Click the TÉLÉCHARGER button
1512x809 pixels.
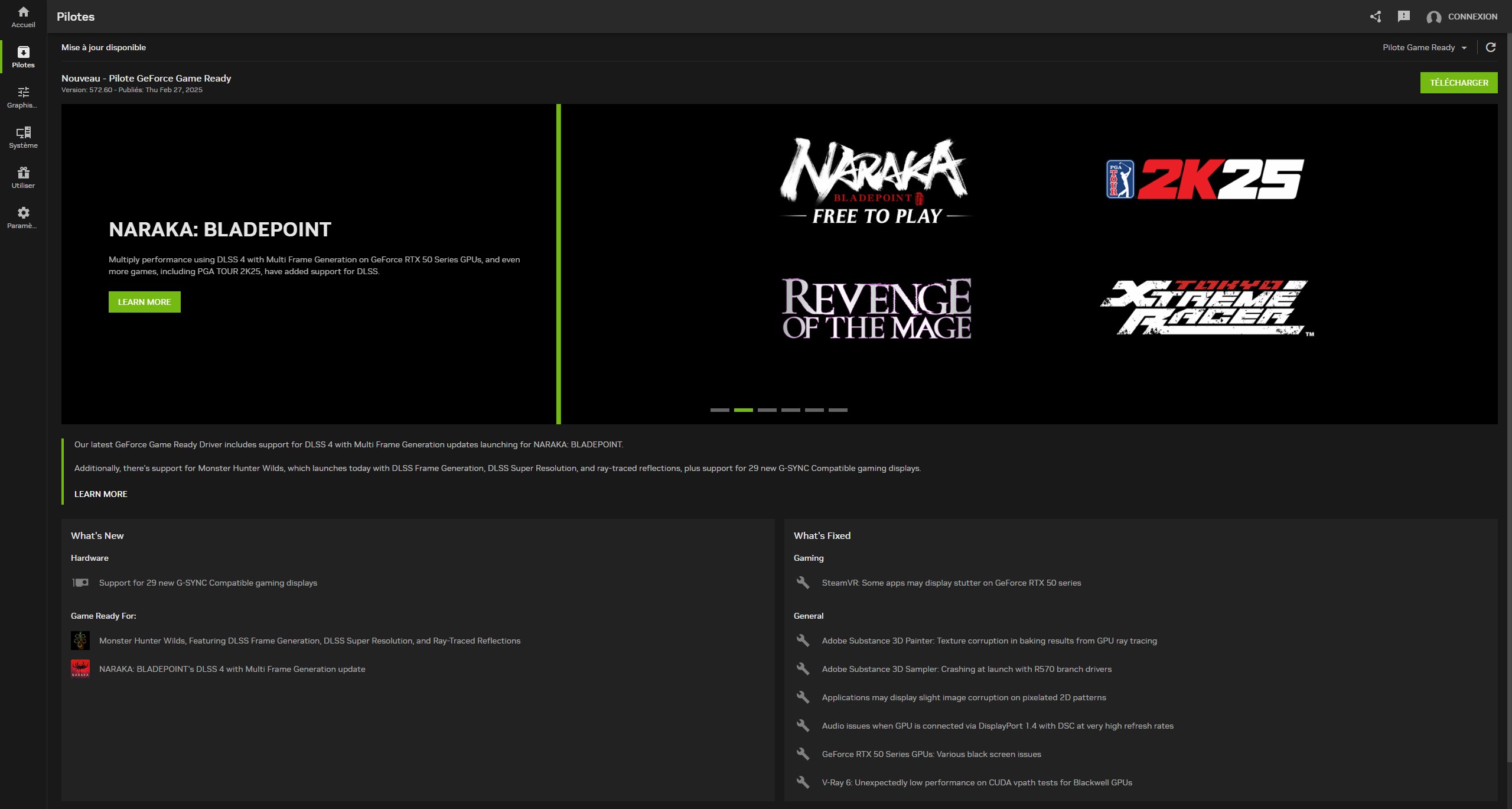coord(1459,82)
